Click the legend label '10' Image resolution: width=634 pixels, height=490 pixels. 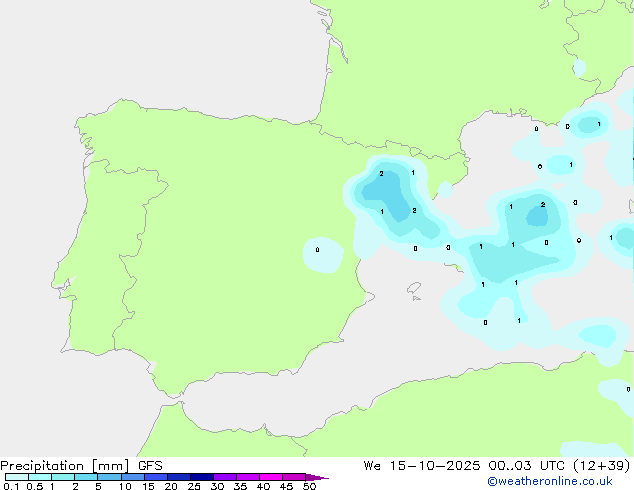coord(125,486)
